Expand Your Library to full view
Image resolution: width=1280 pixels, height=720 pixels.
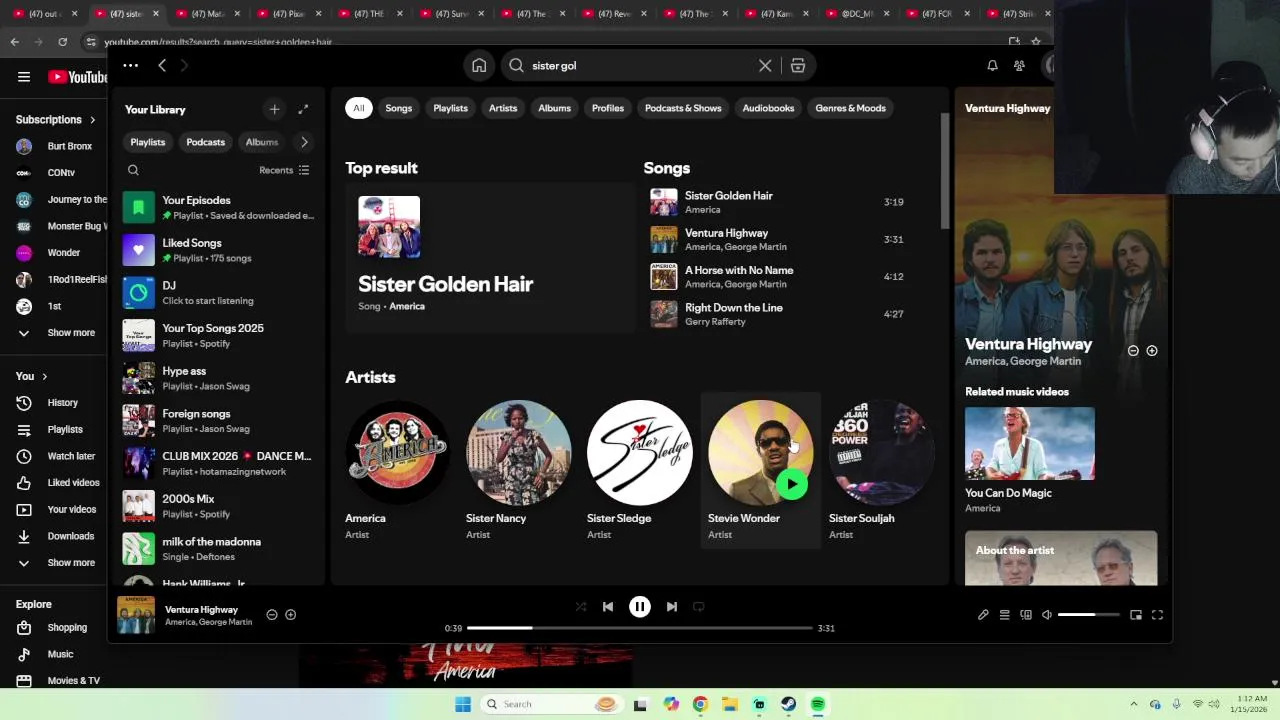(303, 109)
